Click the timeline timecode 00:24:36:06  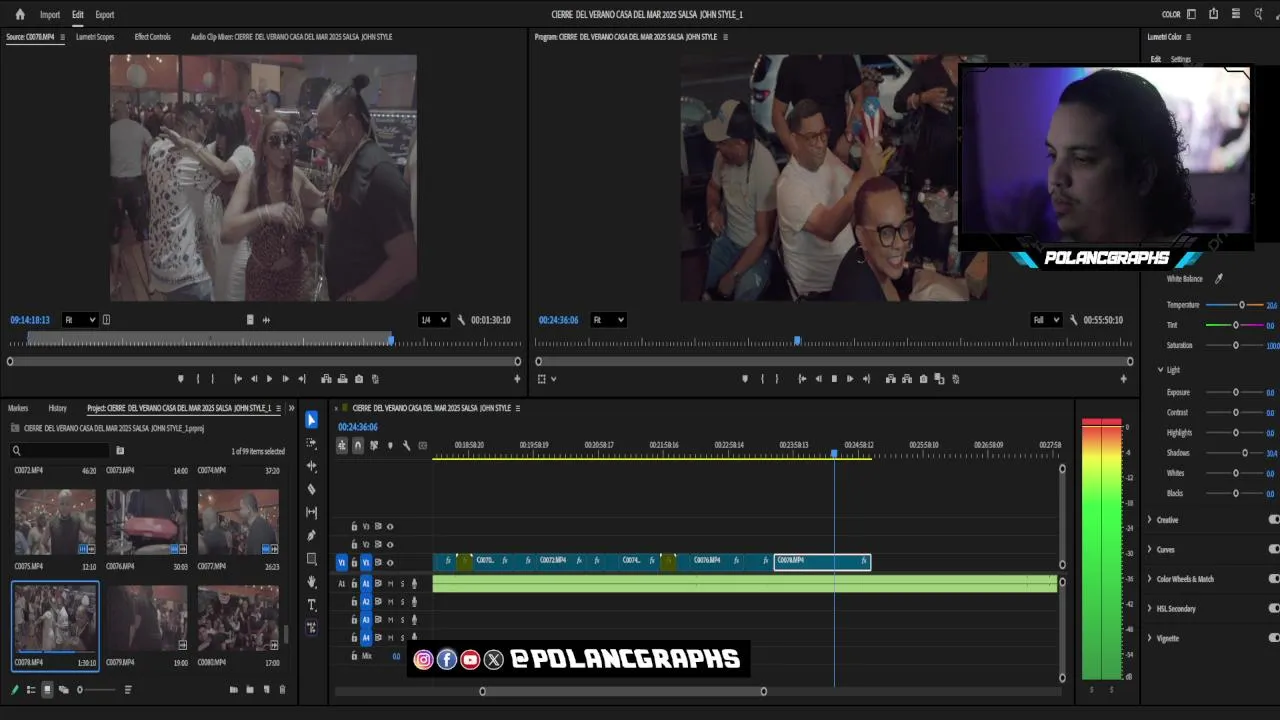click(x=357, y=427)
